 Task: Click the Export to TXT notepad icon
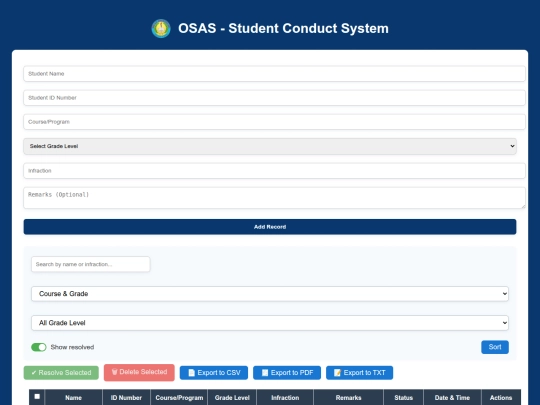tap(338, 373)
